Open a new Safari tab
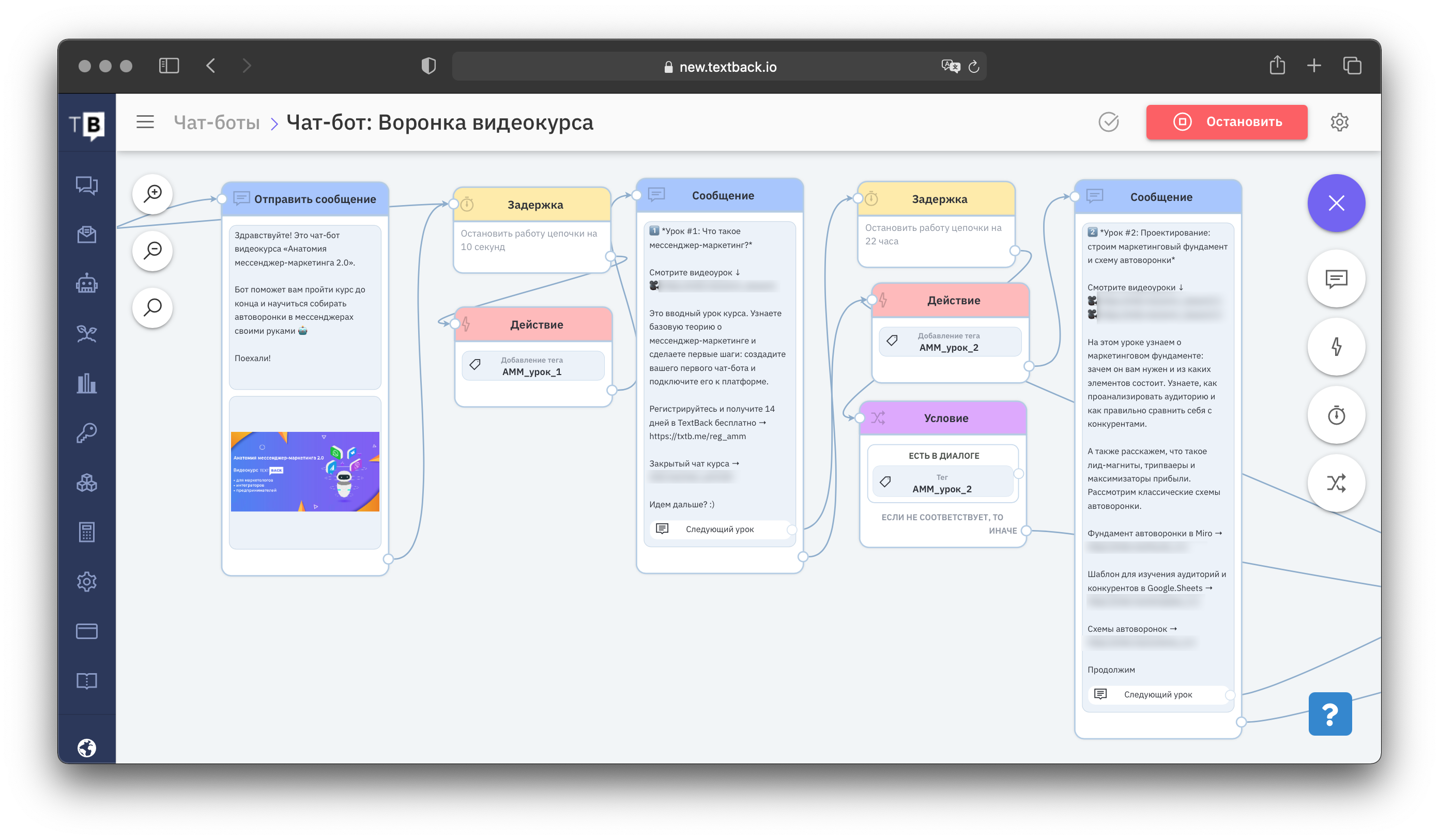Viewport: 1439px width, 840px height. tap(1314, 66)
